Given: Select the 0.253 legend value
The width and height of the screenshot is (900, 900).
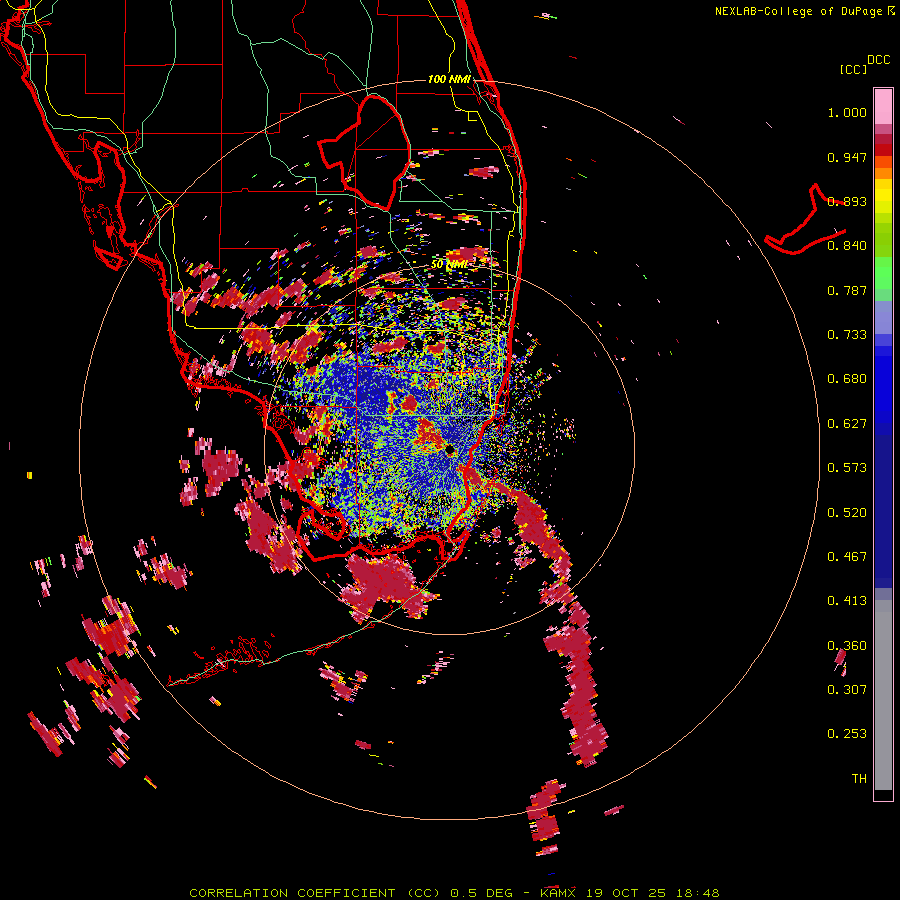Looking at the screenshot, I should coord(847,734).
